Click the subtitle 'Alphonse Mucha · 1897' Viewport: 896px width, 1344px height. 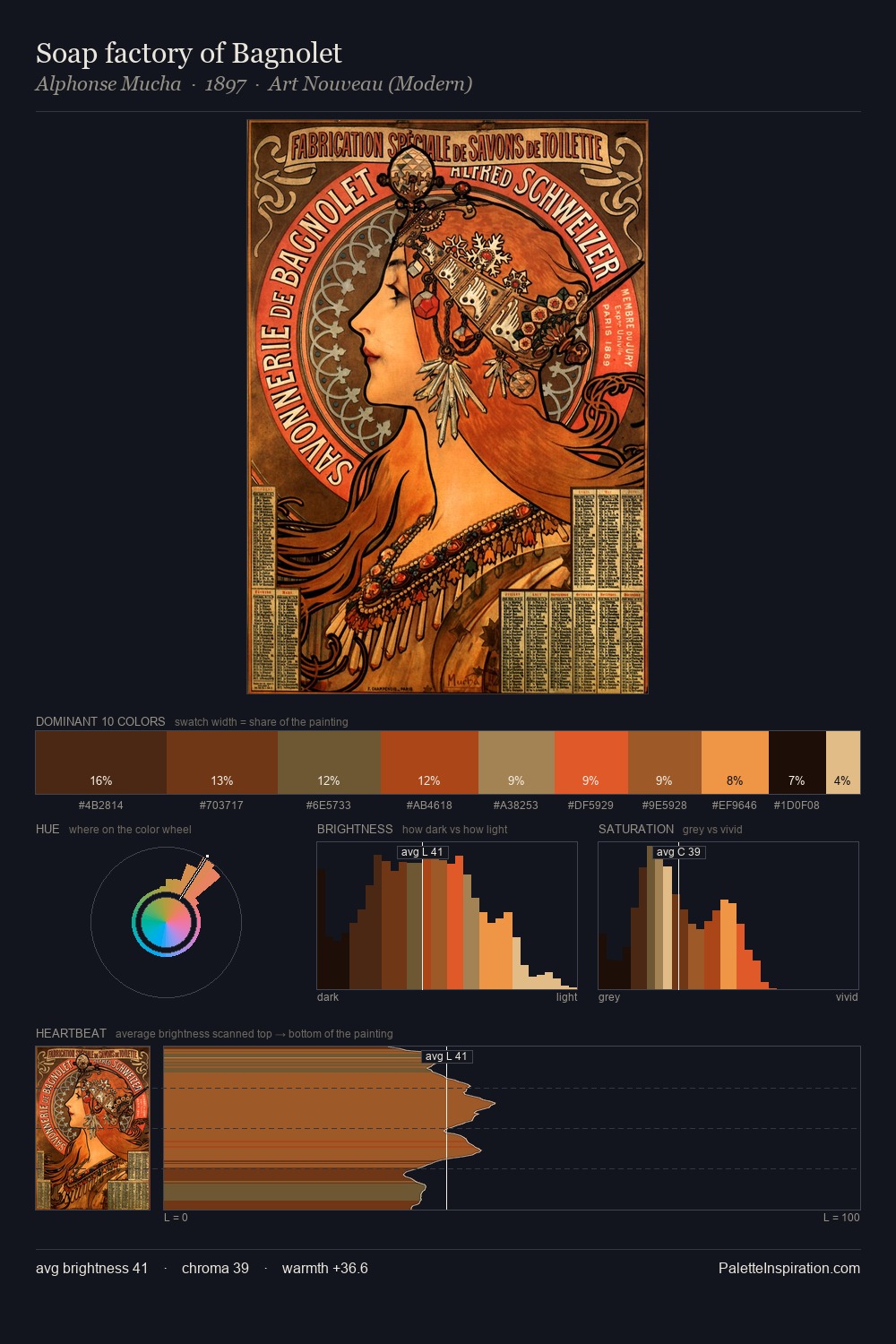[x=141, y=84]
